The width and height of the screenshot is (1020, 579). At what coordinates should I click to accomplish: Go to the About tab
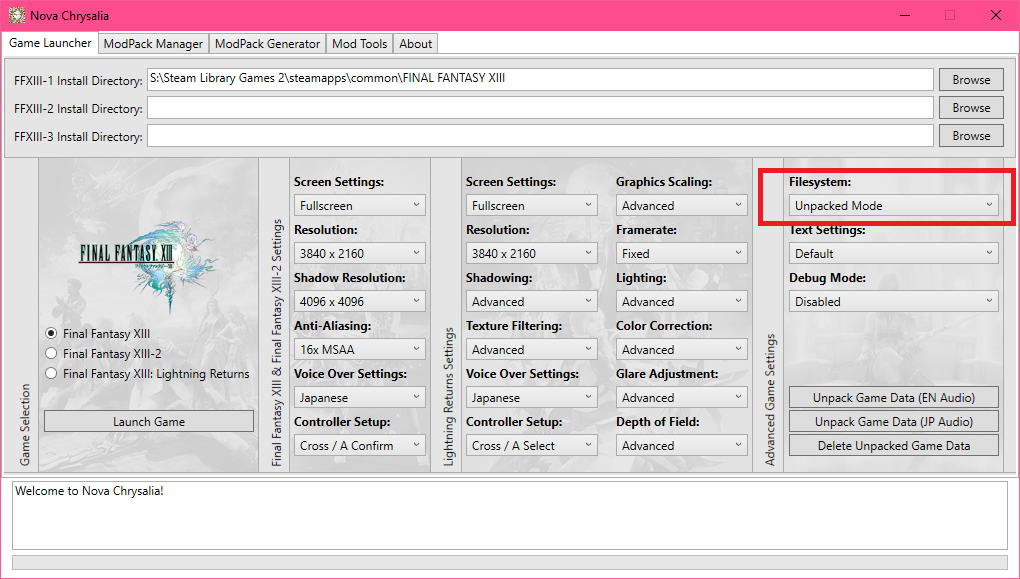click(415, 44)
